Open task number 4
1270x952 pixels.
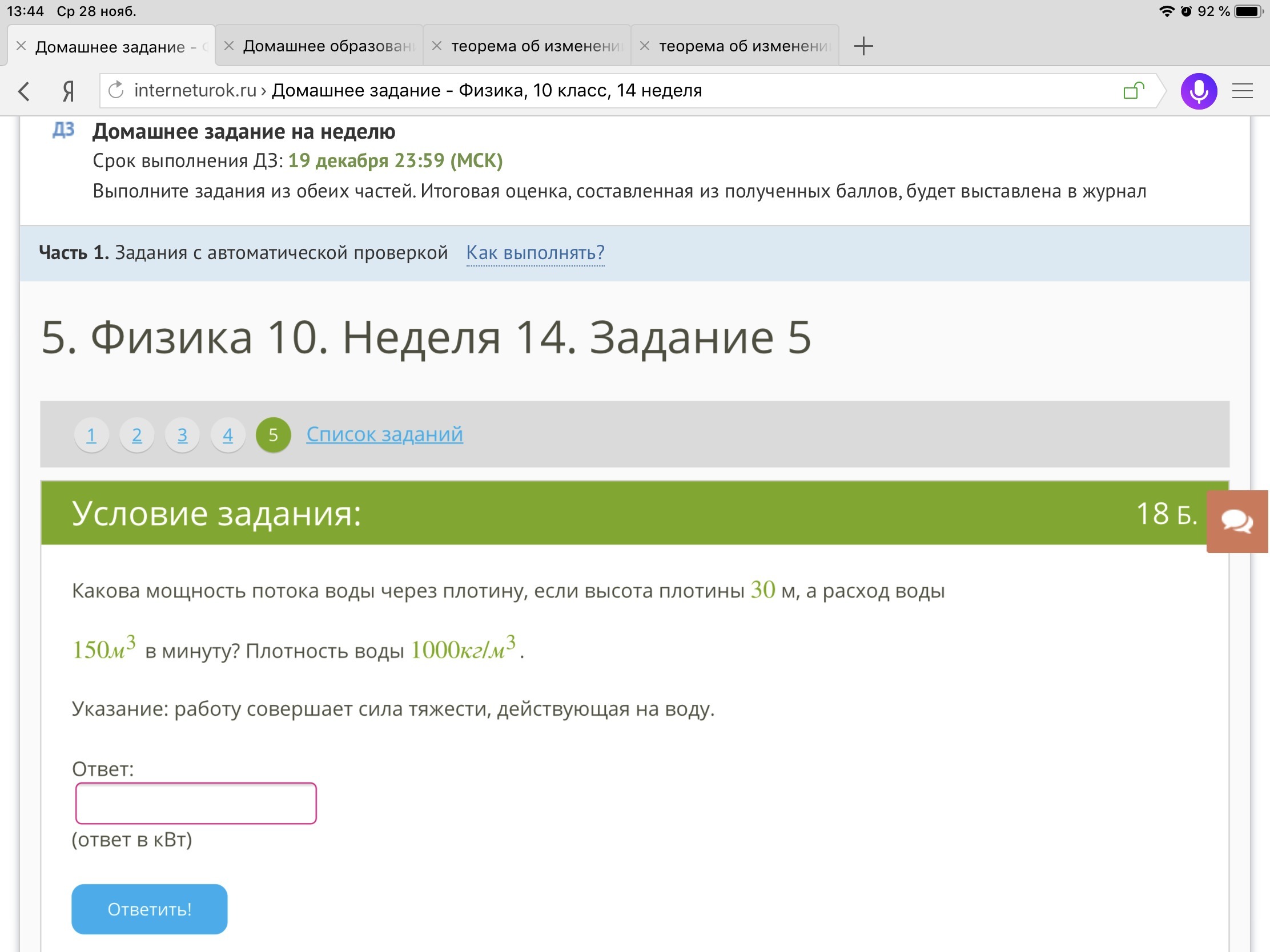pyautogui.click(x=227, y=435)
